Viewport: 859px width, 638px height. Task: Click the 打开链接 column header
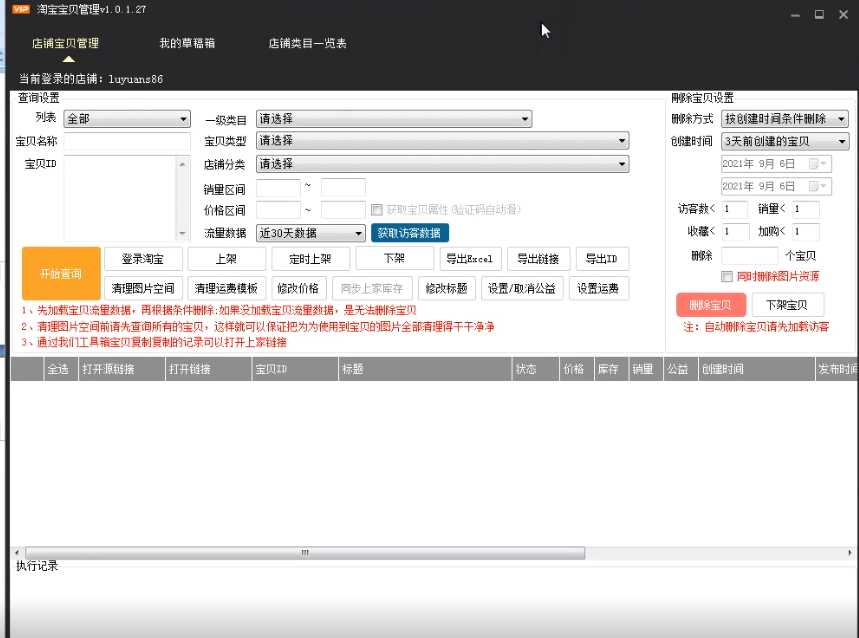[208, 369]
